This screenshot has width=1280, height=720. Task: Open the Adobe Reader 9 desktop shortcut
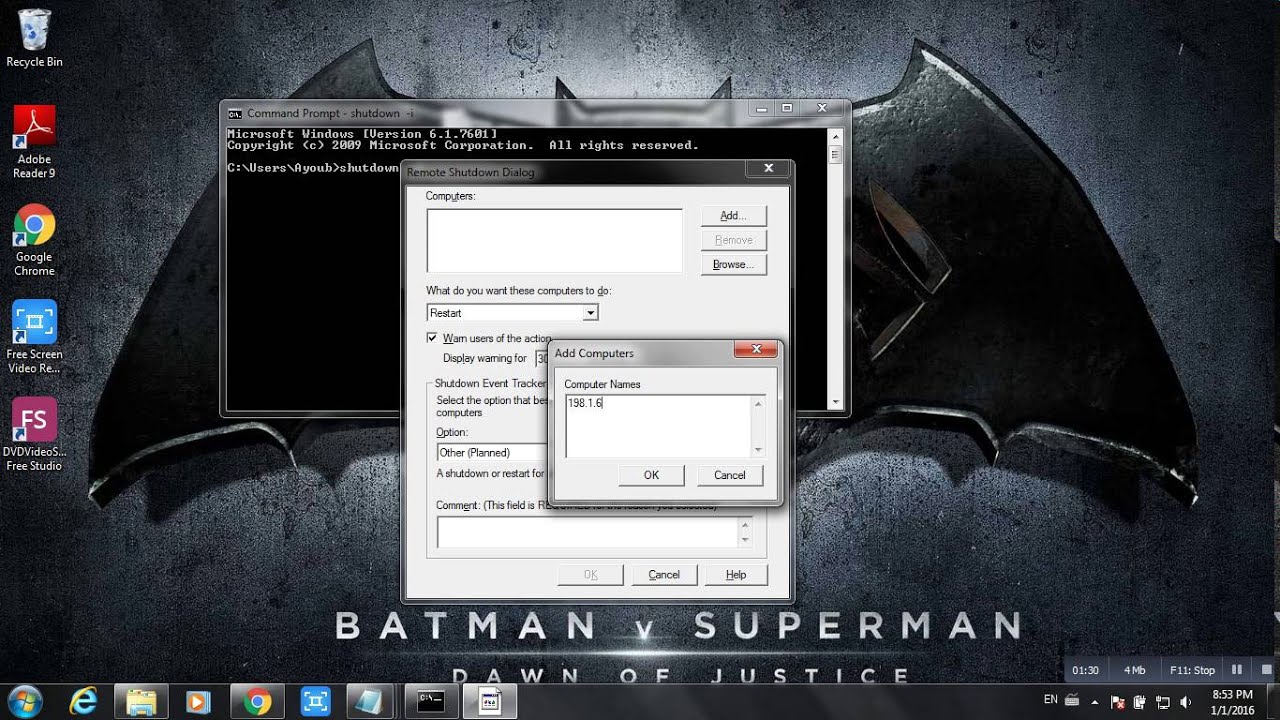34,142
